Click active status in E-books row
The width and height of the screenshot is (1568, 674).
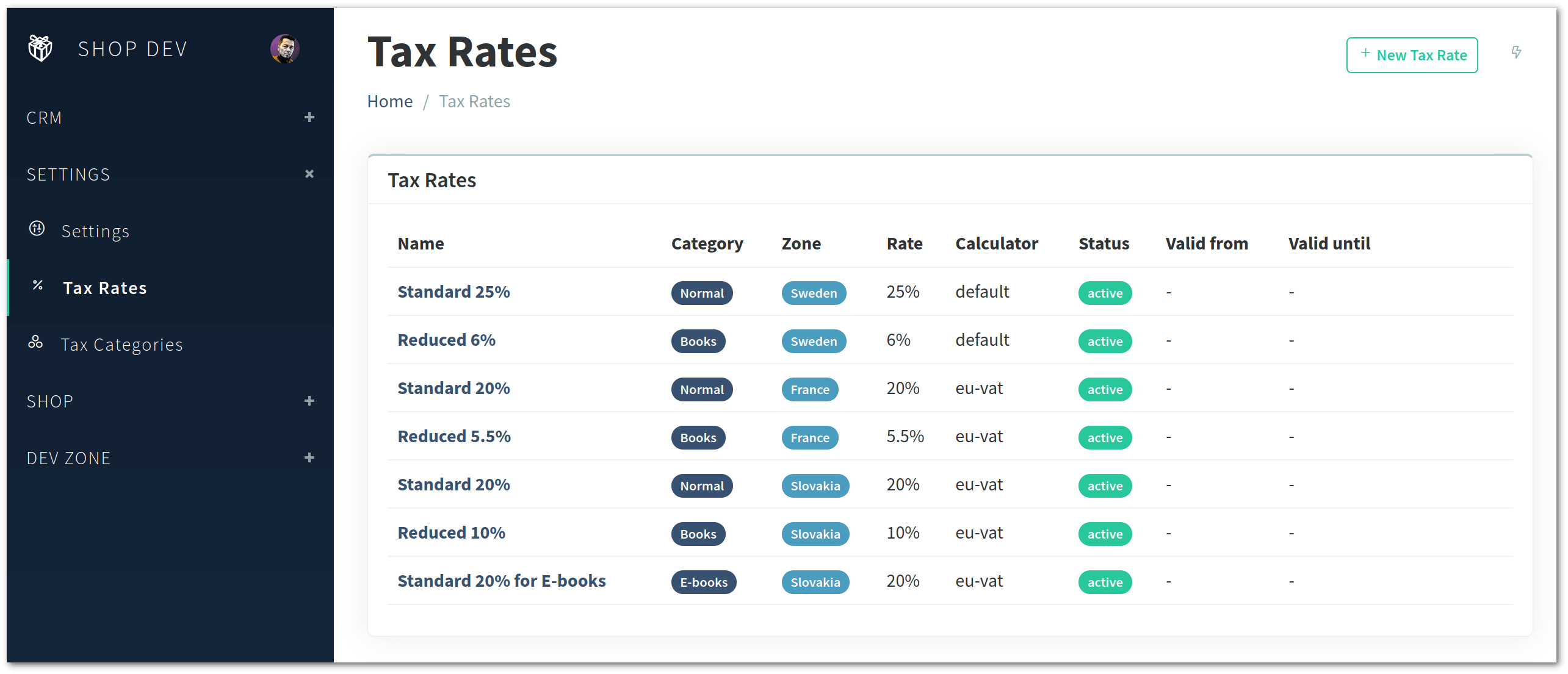click(x=1105, y=582)
